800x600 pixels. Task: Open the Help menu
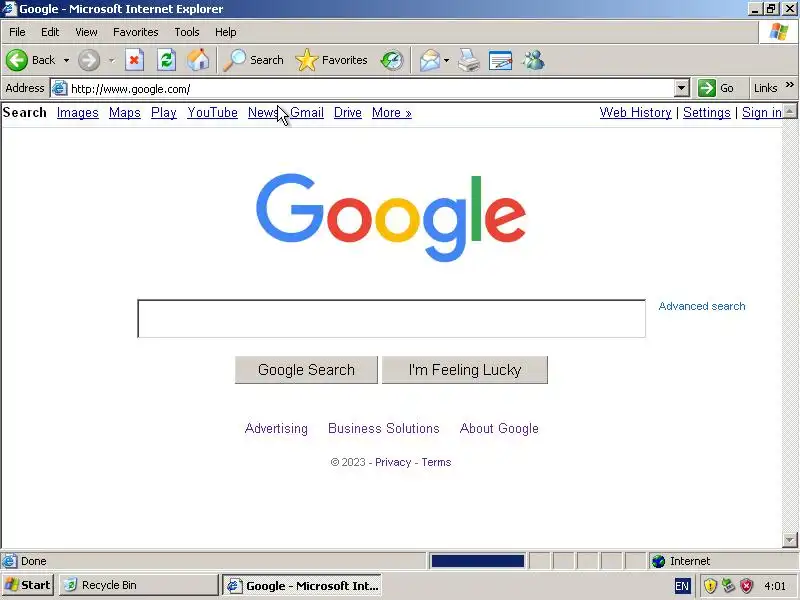coord(226,32)
